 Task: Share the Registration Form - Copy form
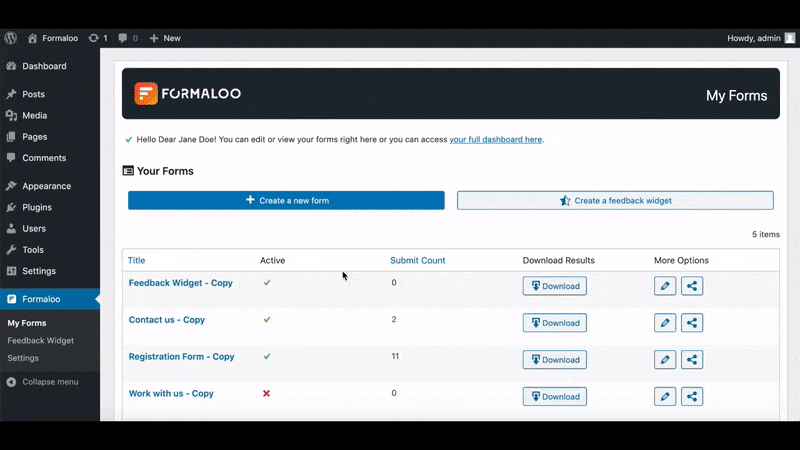coord(692,360)
